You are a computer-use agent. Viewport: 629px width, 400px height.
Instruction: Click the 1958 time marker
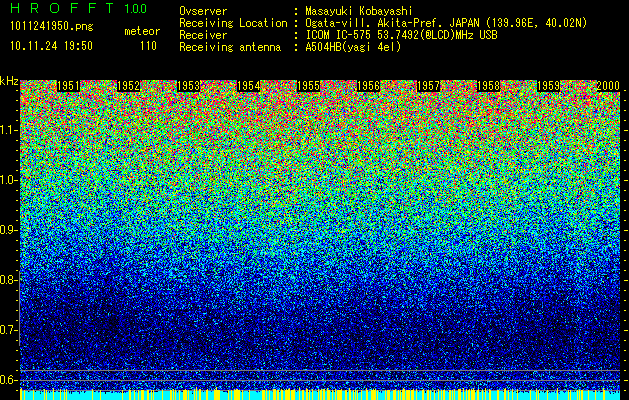(488, 86)
